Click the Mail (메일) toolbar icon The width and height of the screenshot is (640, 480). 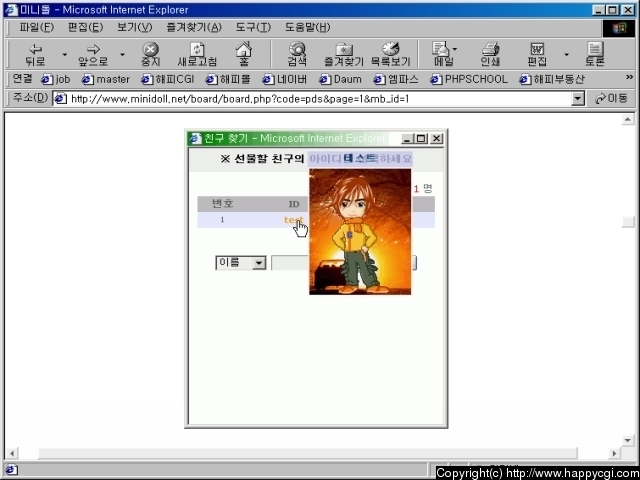(441, 55)
